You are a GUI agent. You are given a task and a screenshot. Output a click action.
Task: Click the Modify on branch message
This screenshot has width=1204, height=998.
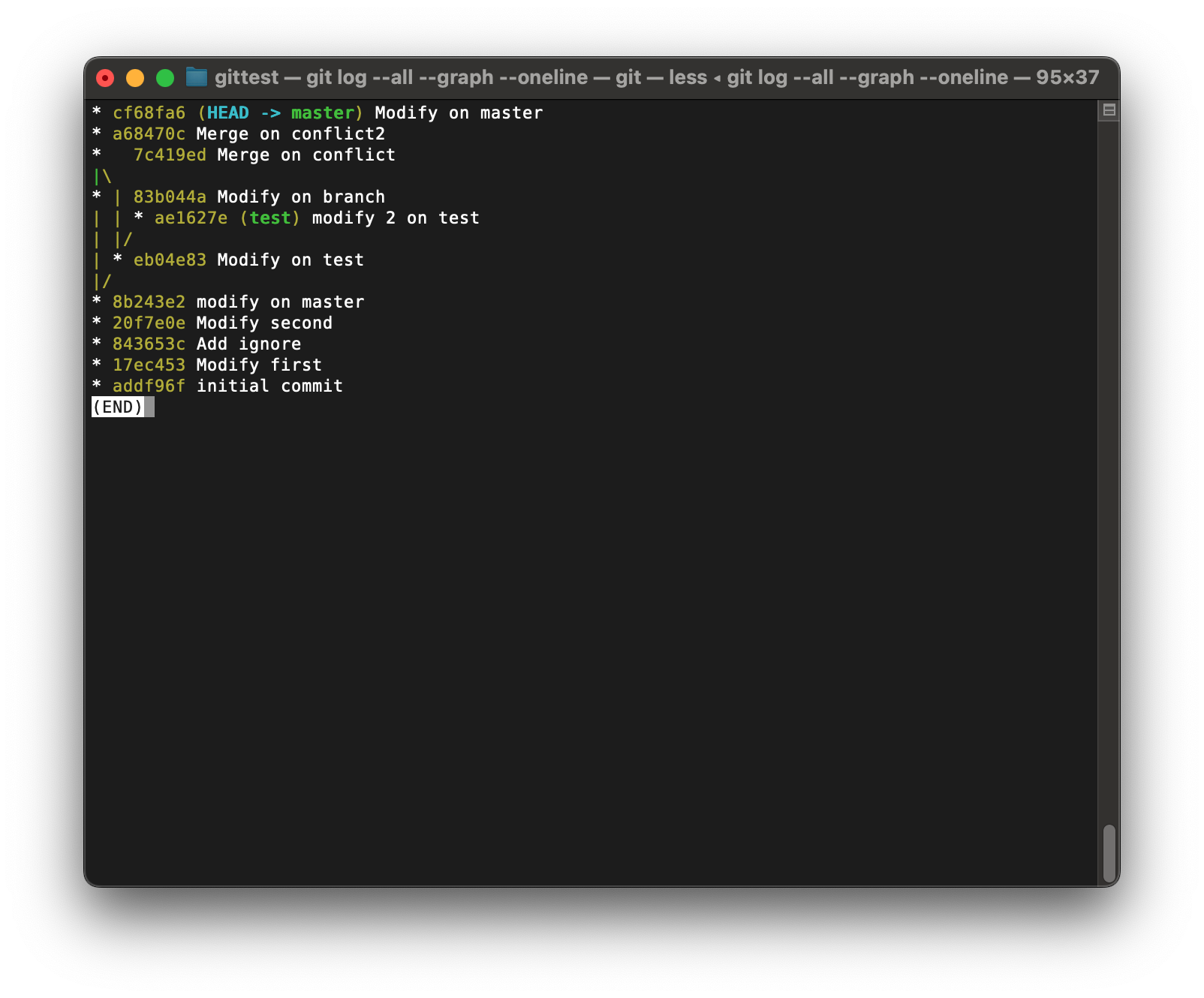click(x=301, y=197)
